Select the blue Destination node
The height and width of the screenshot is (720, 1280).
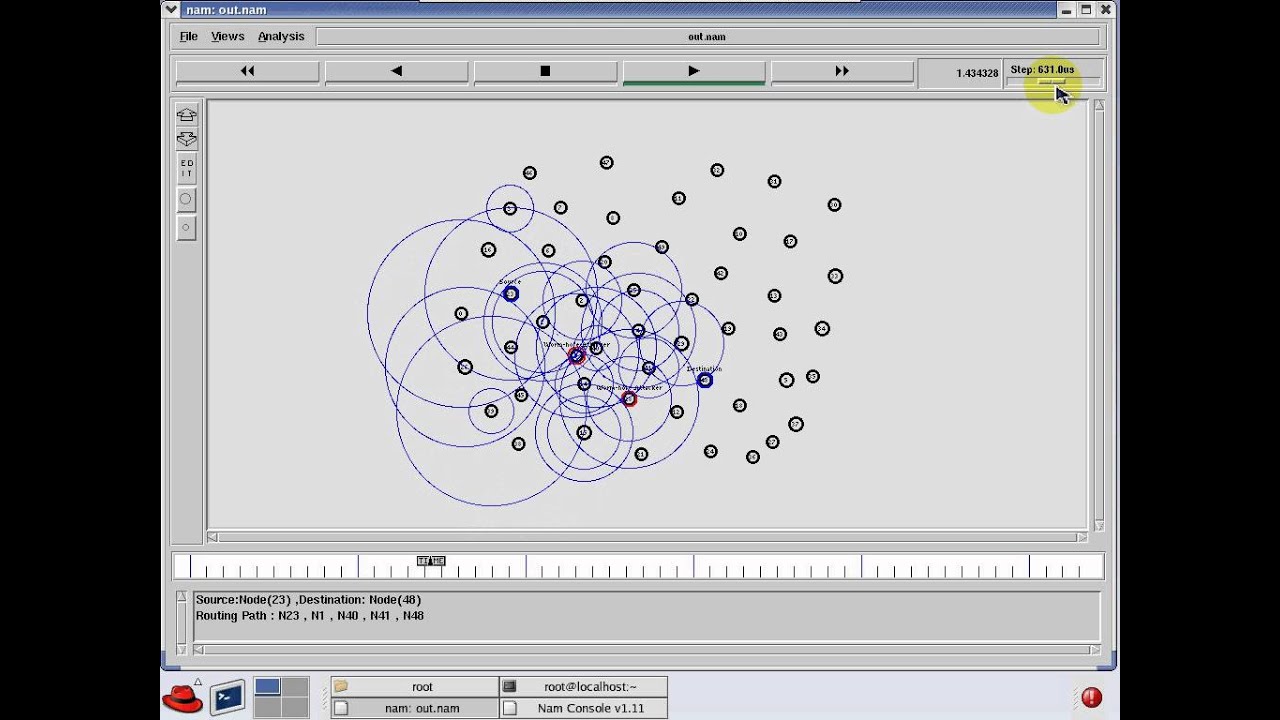[705, 380]
